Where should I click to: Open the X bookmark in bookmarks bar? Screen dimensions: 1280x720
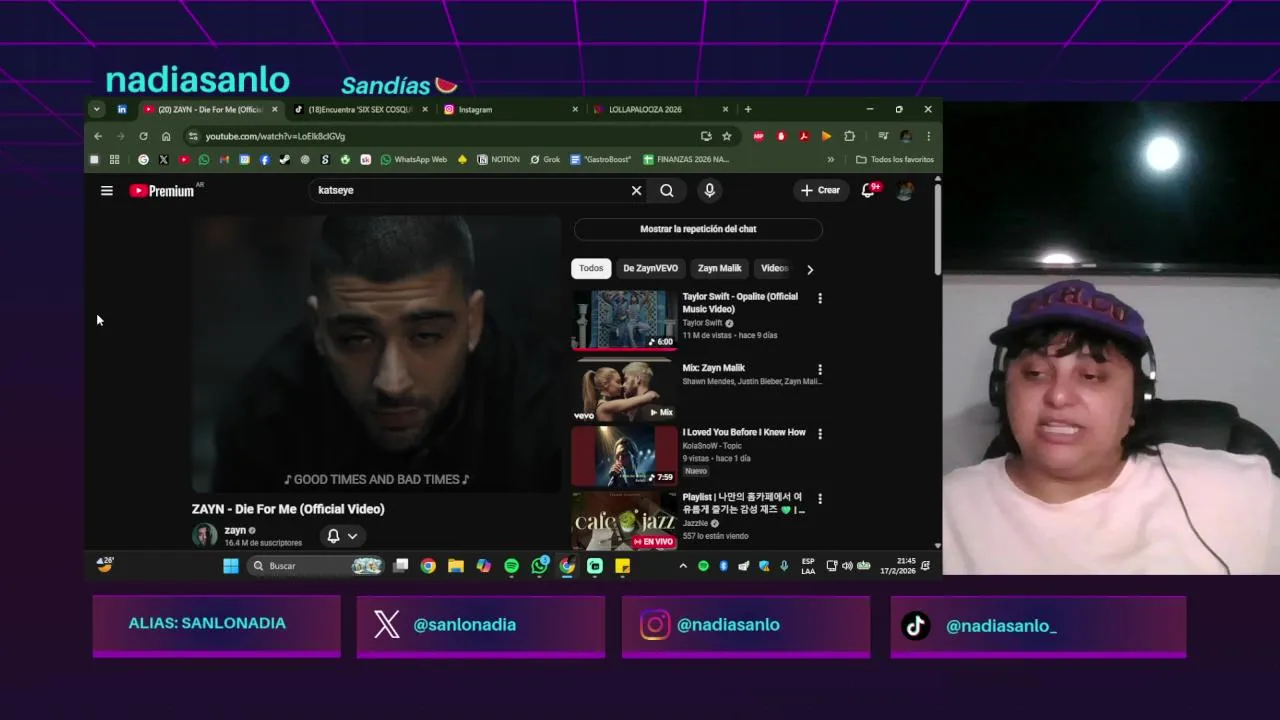tap(163, 159)
